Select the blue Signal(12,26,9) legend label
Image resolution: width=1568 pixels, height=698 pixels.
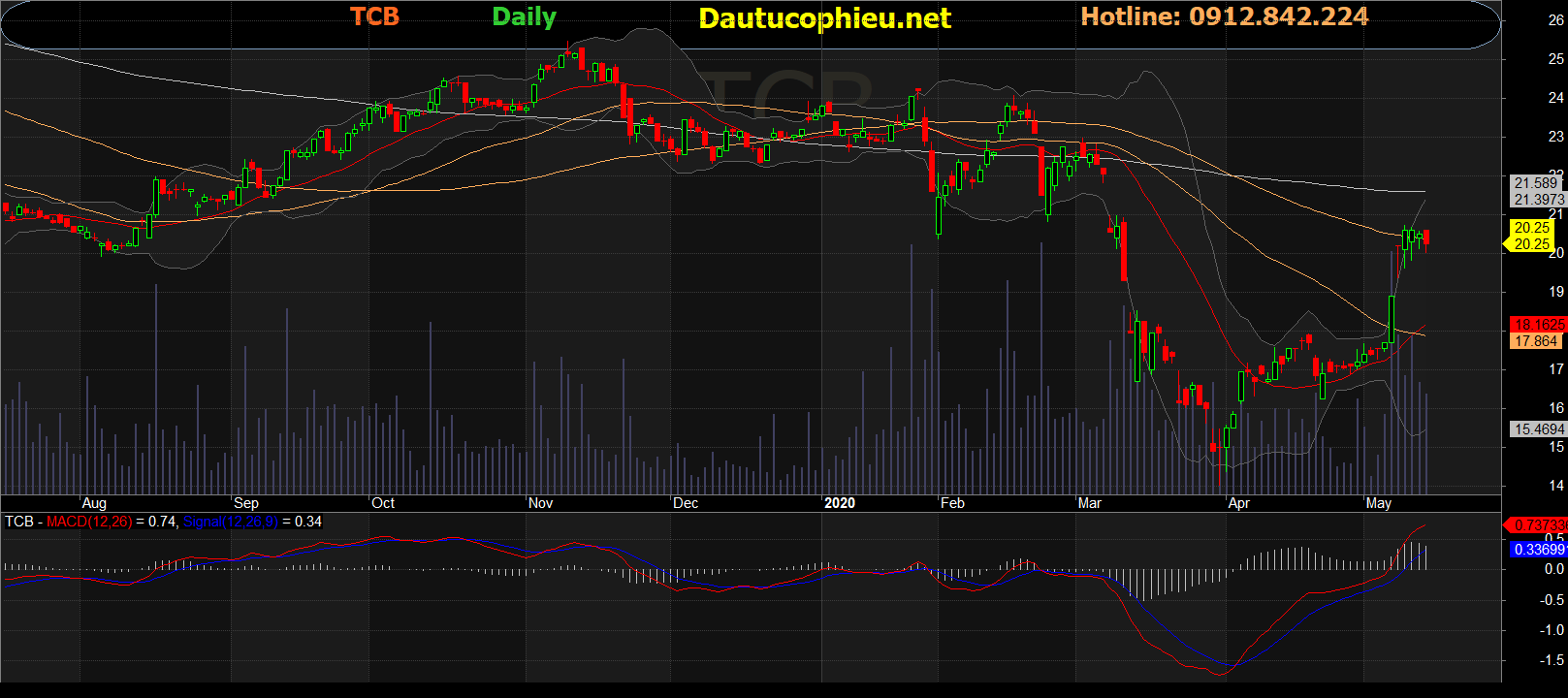(x=230, y=522)
